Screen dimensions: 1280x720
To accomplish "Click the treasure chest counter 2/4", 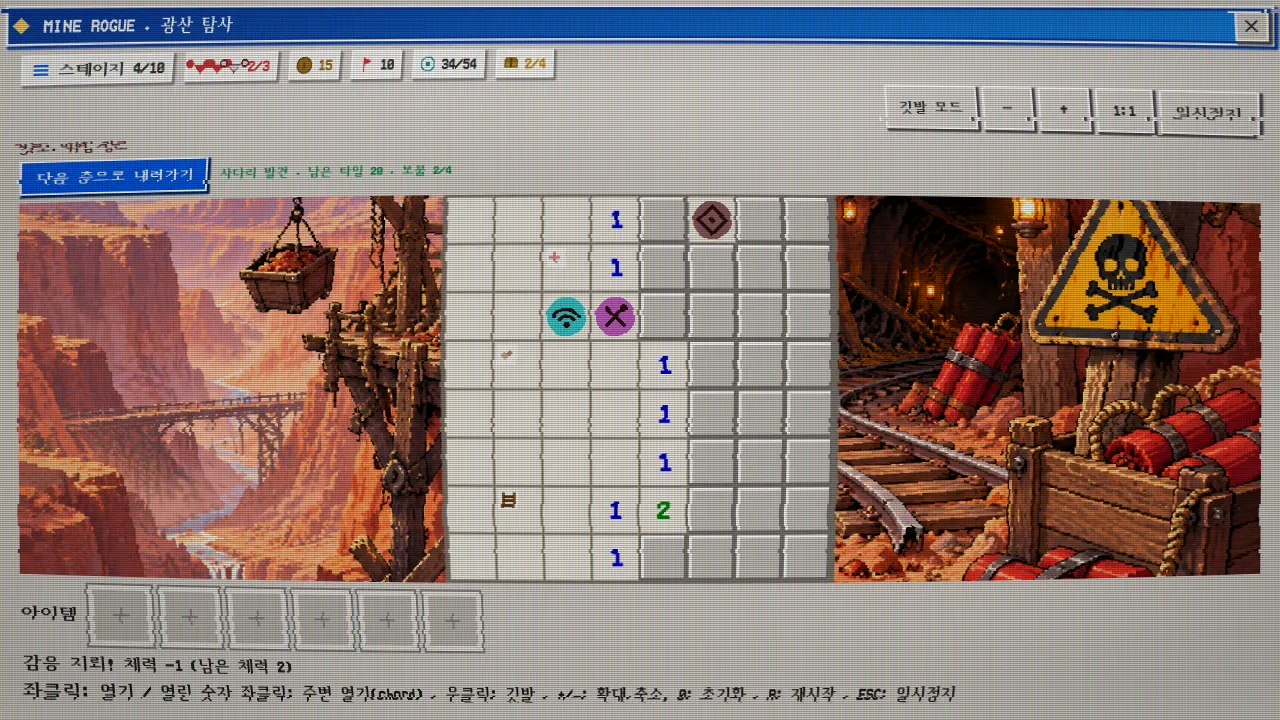I will pos(524,64).
